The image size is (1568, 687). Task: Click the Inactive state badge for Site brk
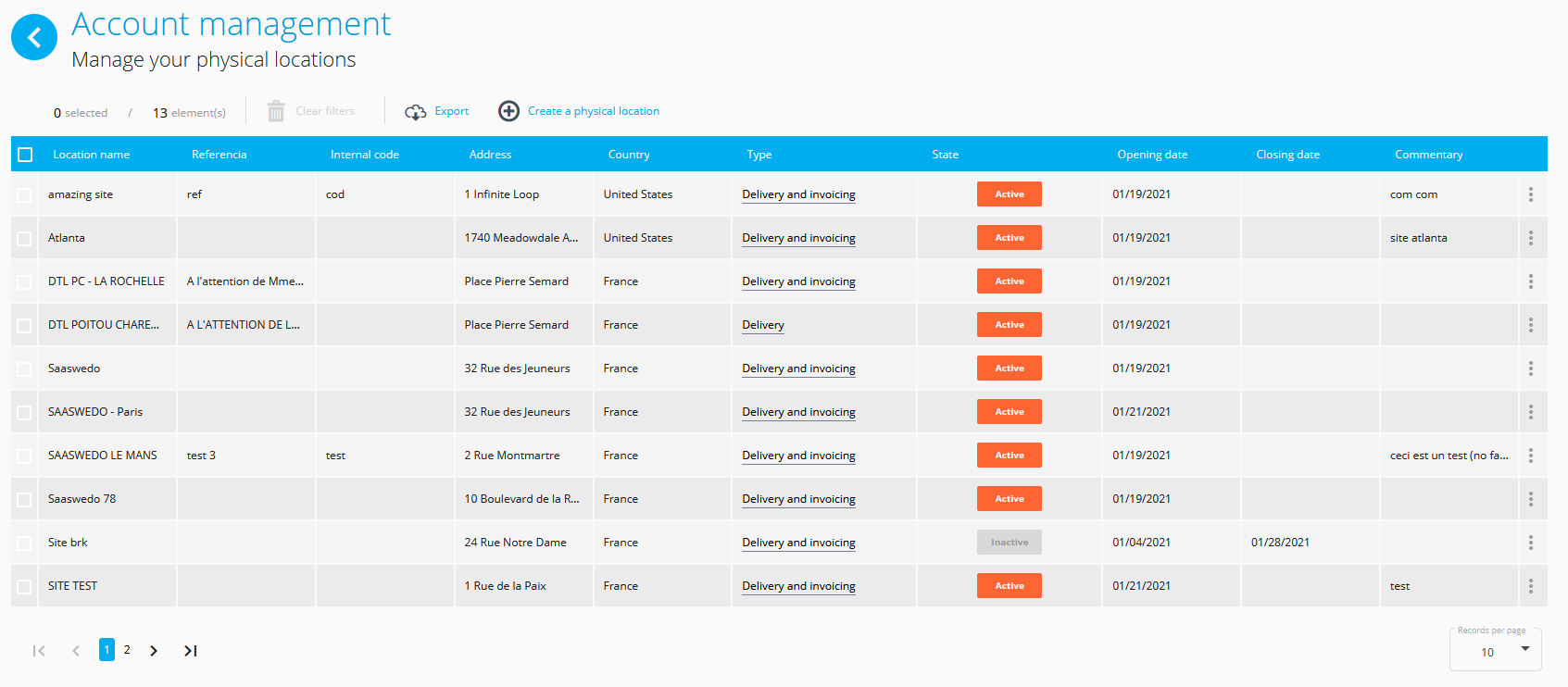(x=1009, y=543)
